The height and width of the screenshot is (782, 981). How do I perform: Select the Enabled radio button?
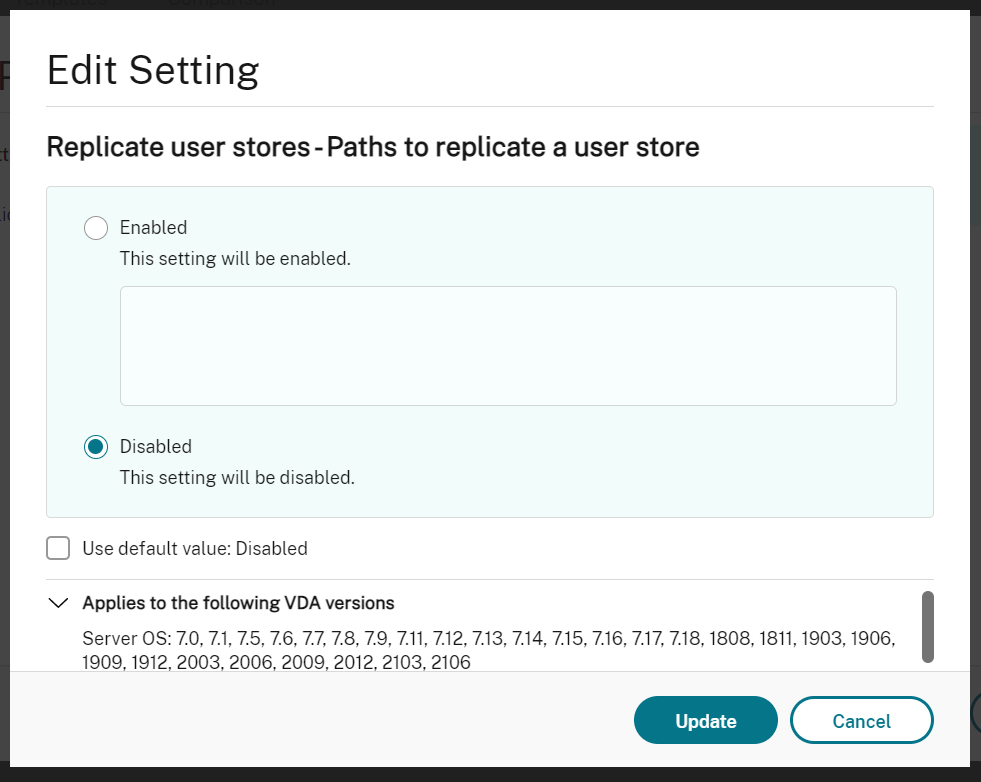[x=96, y=228]
